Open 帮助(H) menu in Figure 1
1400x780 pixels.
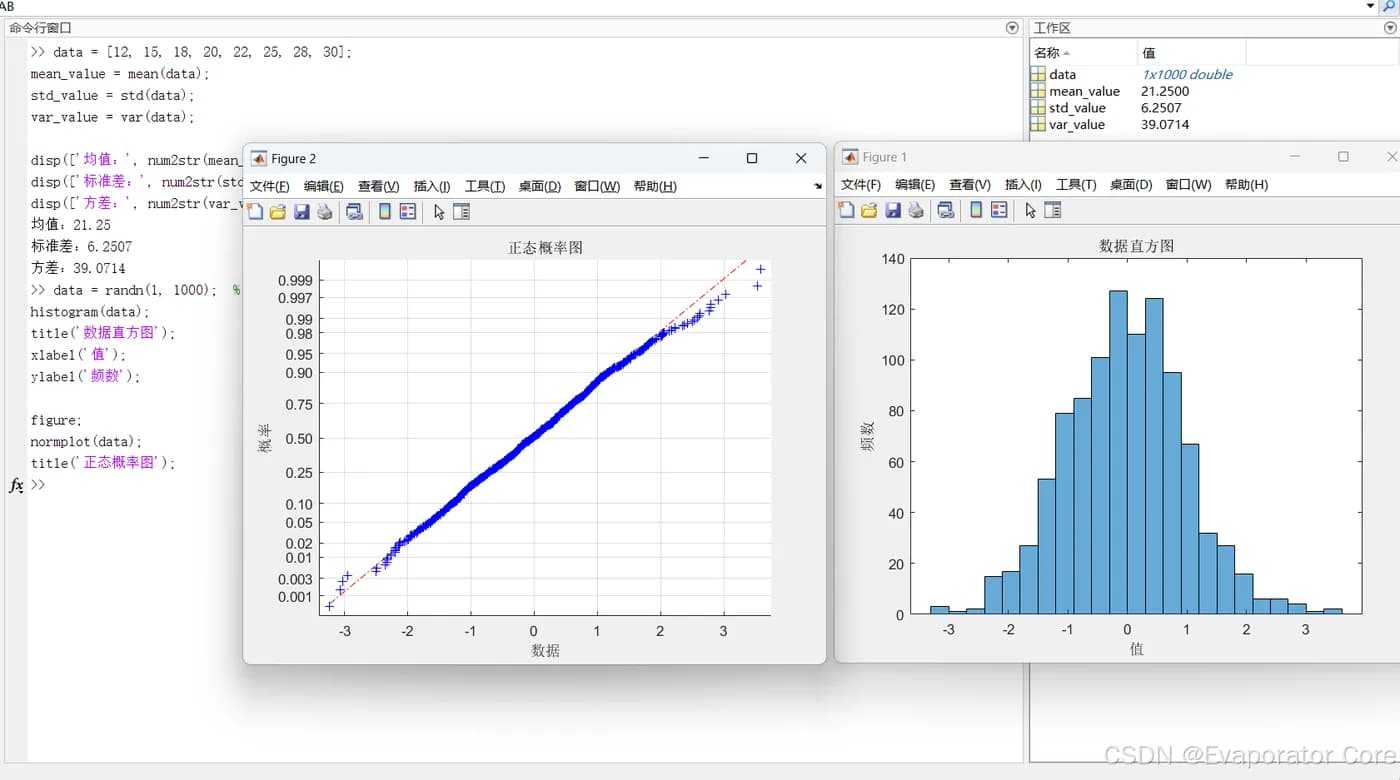1246,185
